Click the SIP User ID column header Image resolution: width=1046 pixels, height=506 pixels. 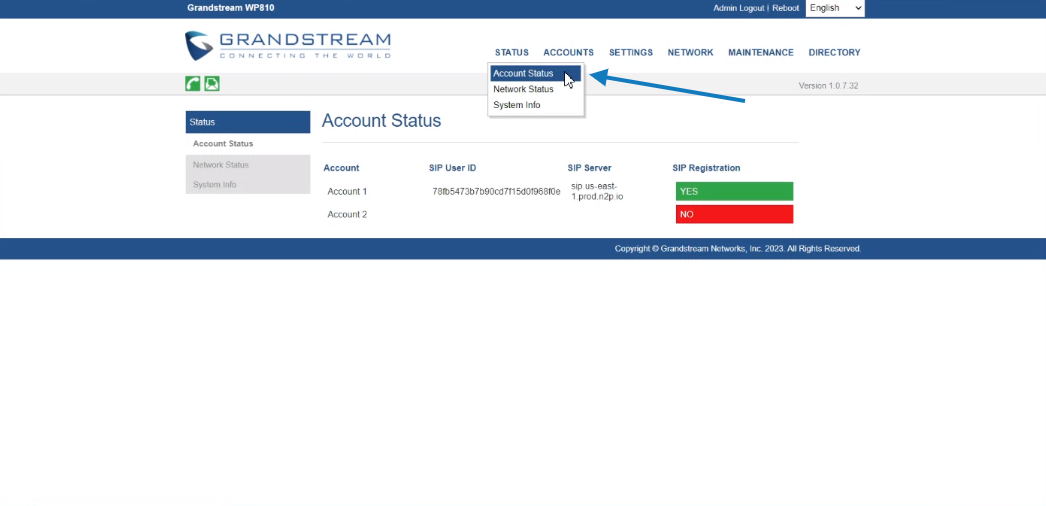[x=452, y=168]
